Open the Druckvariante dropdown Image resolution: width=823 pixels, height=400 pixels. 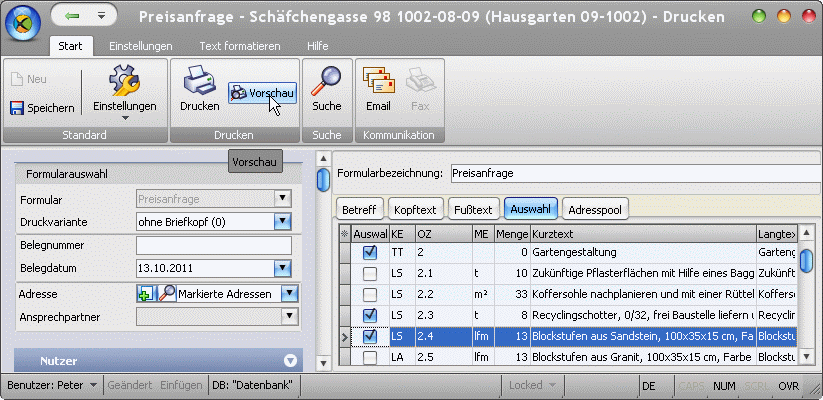pos(283,221)
